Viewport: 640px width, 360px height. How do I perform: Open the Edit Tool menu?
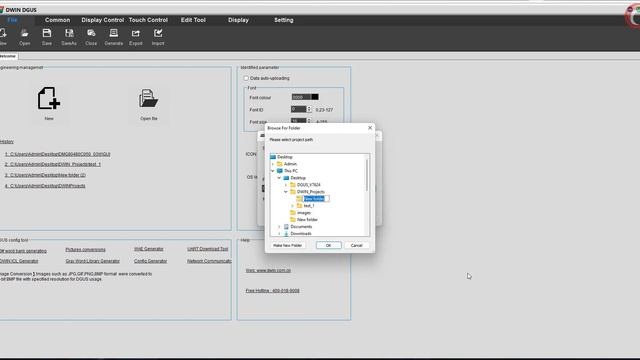pos(193,20)
